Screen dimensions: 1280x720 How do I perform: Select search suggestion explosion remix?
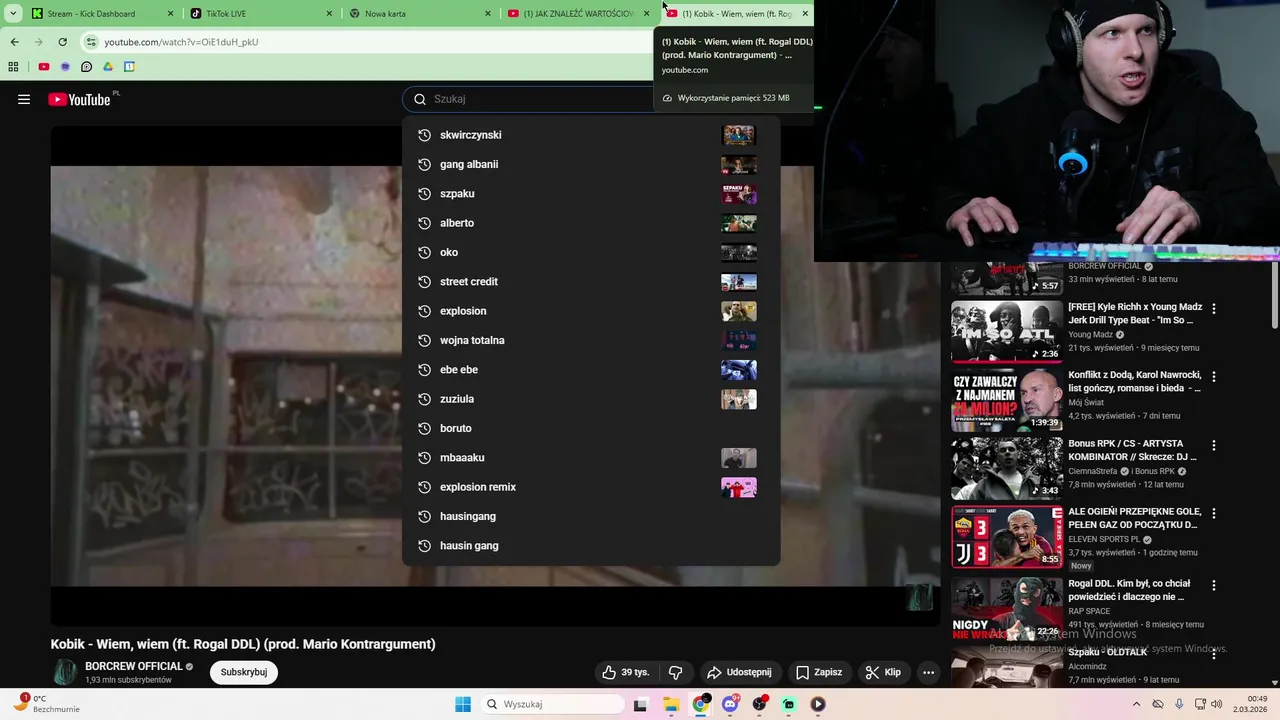click(x=590, y=487)
